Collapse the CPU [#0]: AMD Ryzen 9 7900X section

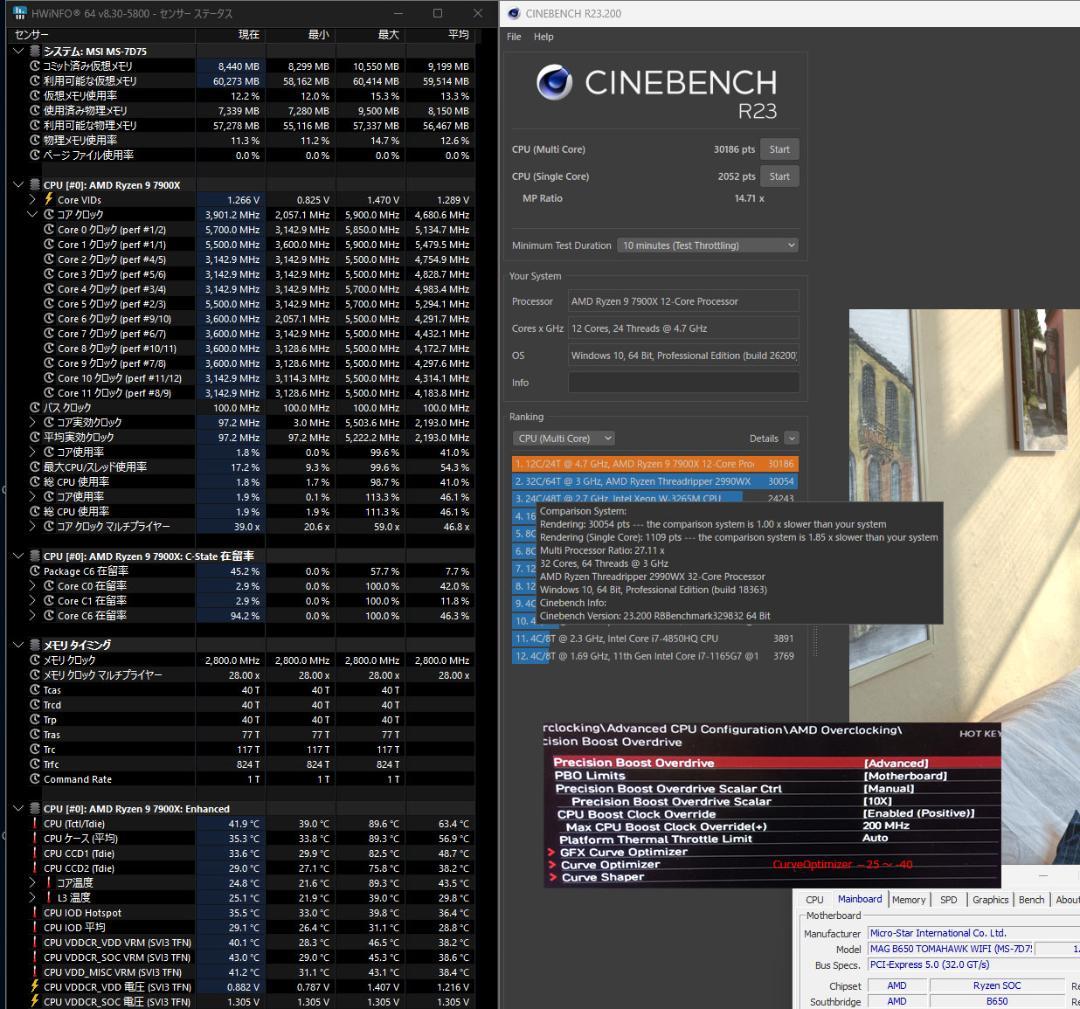pos(19,185)
